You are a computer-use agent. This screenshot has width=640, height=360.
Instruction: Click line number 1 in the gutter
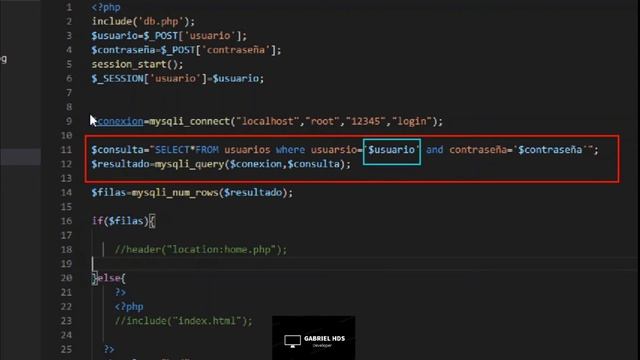(x=69, y=7)
